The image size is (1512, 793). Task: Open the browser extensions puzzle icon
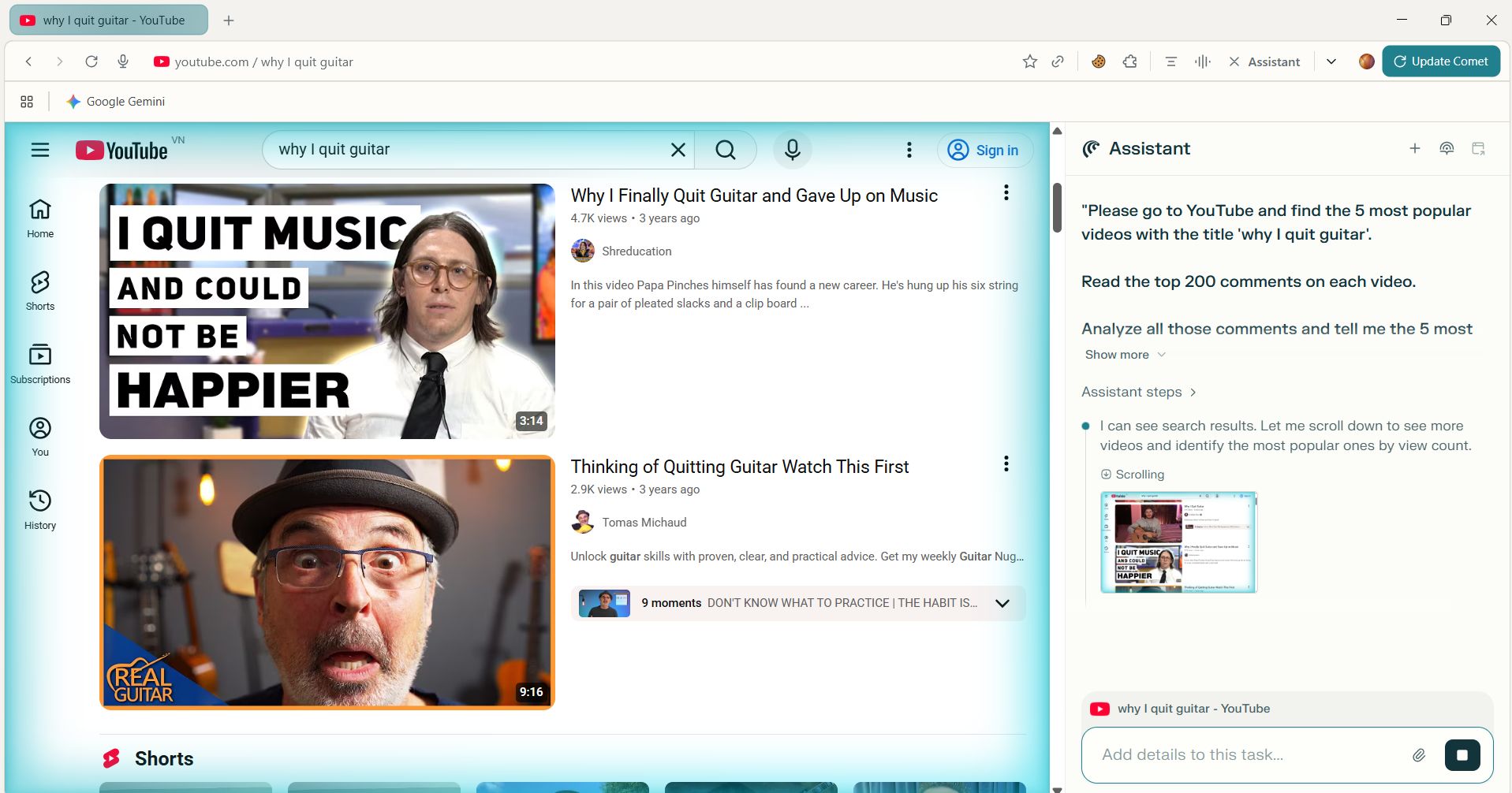point(1129,61)
